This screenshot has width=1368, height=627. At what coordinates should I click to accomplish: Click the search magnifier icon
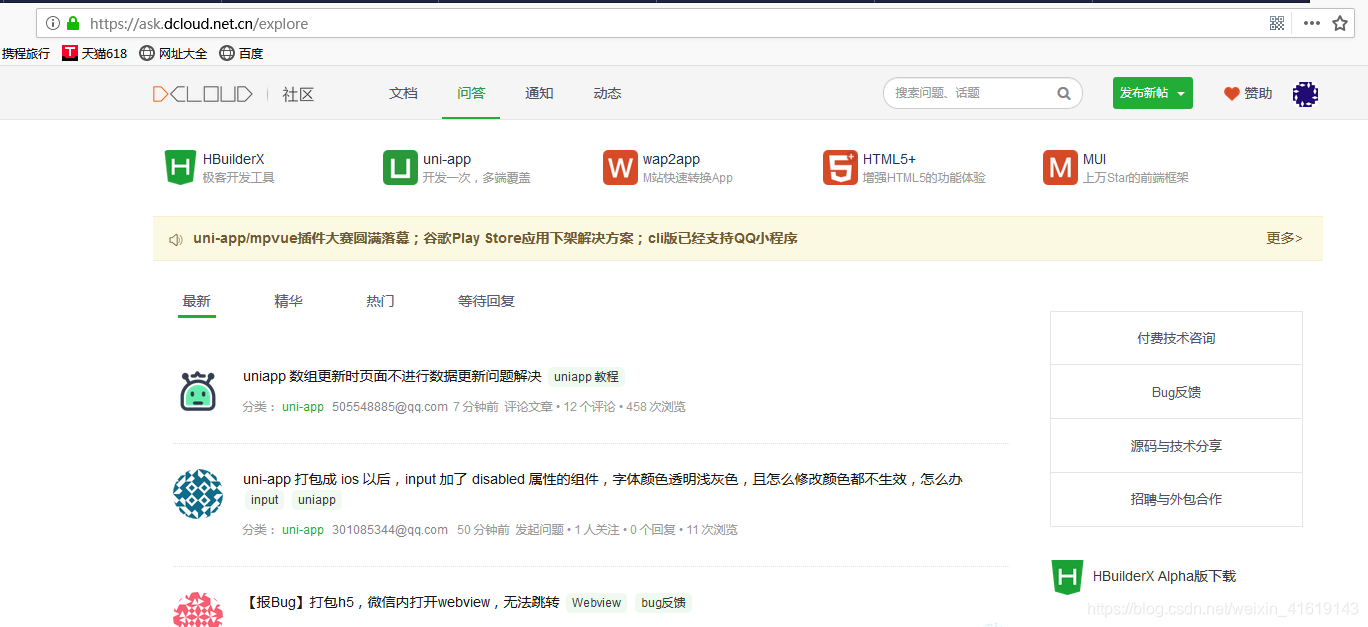pos(1063,92)
